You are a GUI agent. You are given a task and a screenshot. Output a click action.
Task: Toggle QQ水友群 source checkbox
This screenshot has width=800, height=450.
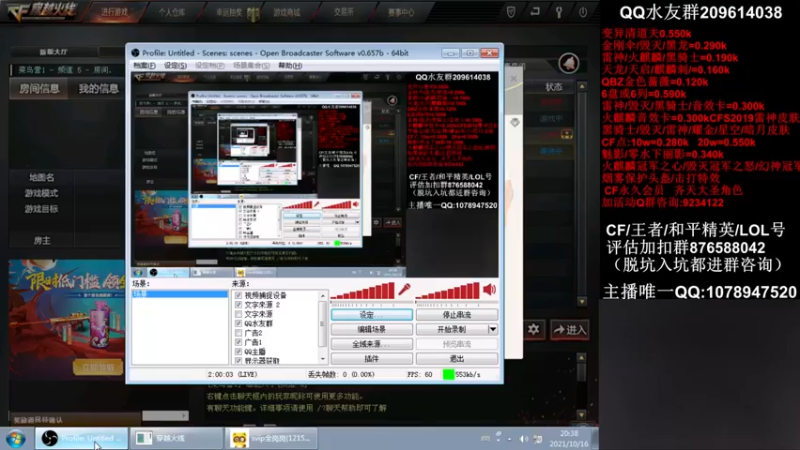coord(238,323)
